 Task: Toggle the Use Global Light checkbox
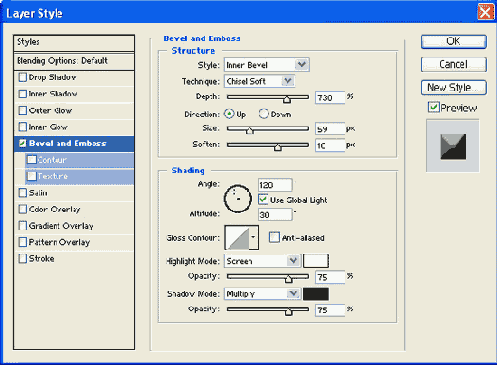(x=263, y=200)
